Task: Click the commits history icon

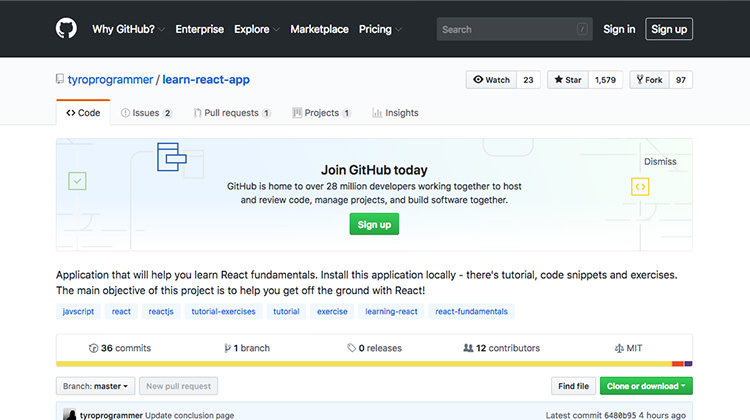Action: click(x=94, y=348)
